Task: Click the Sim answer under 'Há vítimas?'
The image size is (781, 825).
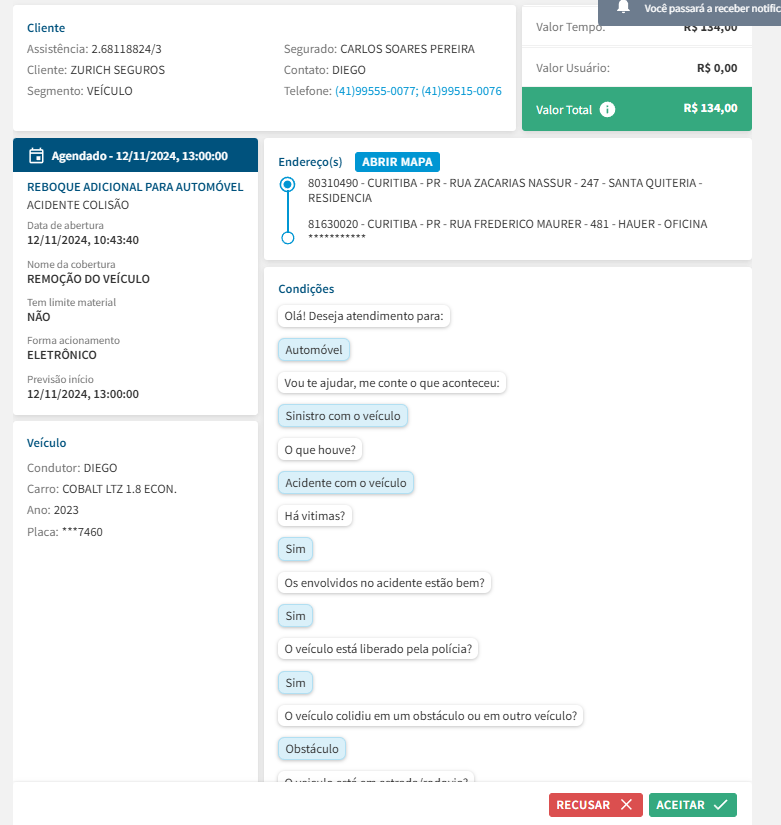Action: (x=295, y=549)
